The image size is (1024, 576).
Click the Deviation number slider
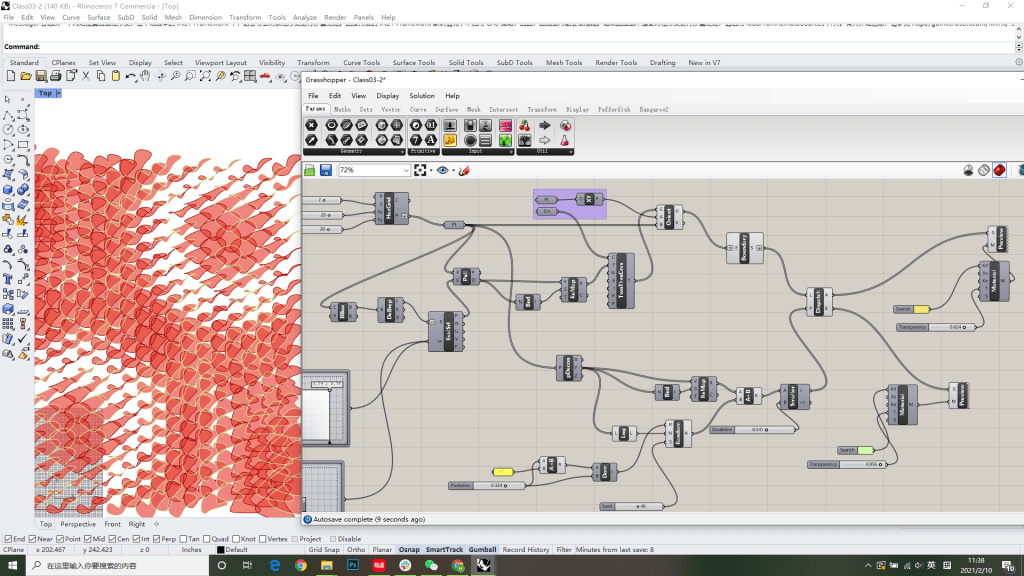753,429
